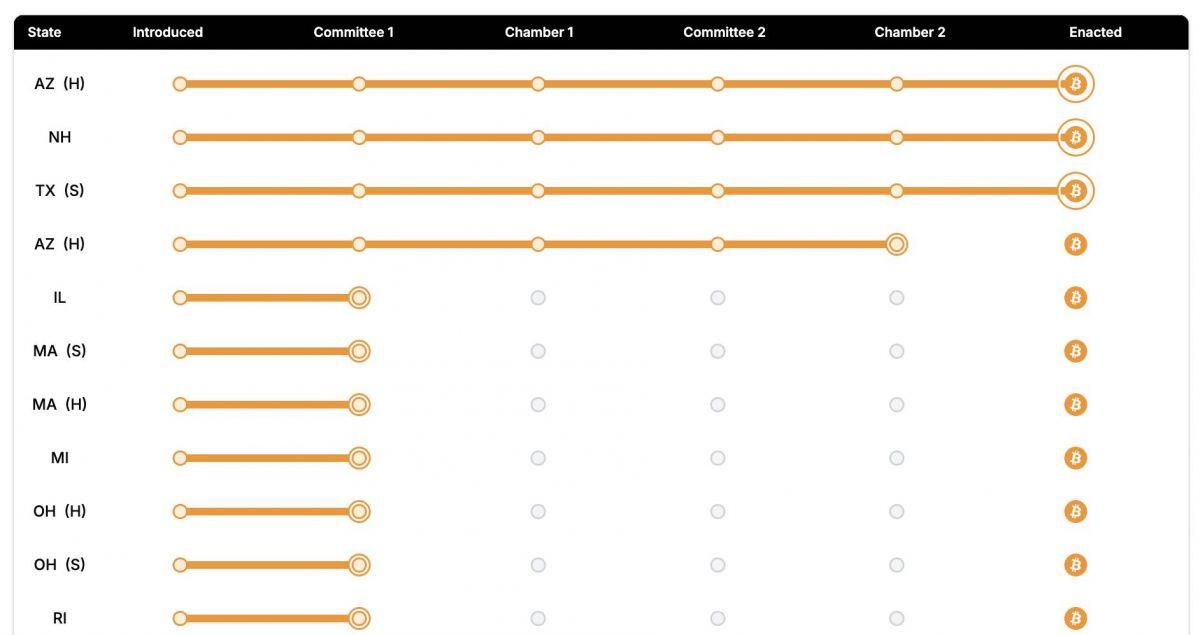This screenshot has height=635, width=1200.
Task: Select the Bitcoin icon in the OH (H) row
Action: pos(1076,512)
